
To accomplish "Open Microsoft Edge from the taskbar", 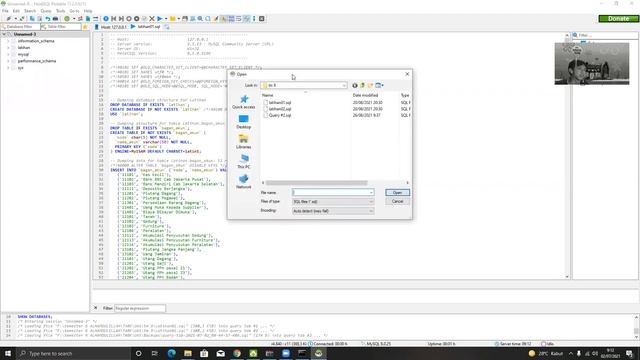I will (x=171, y=353).
